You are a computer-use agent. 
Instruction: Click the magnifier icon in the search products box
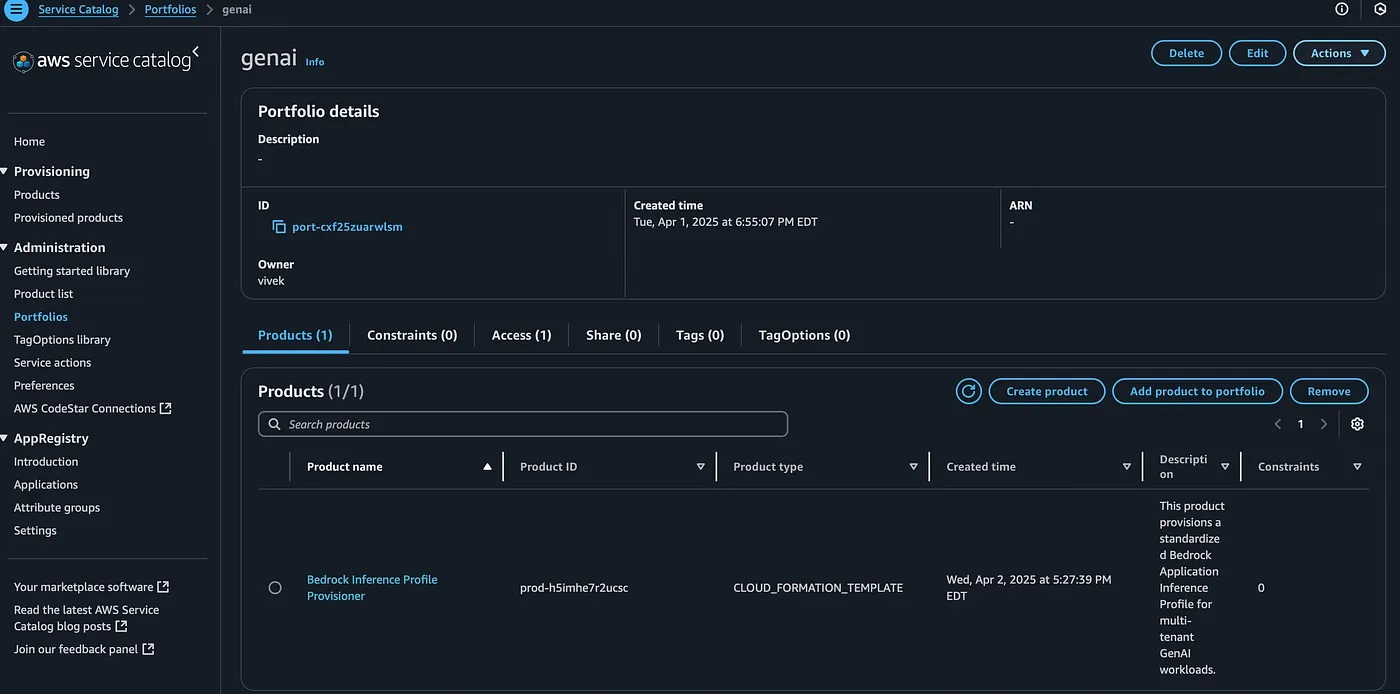275,424
